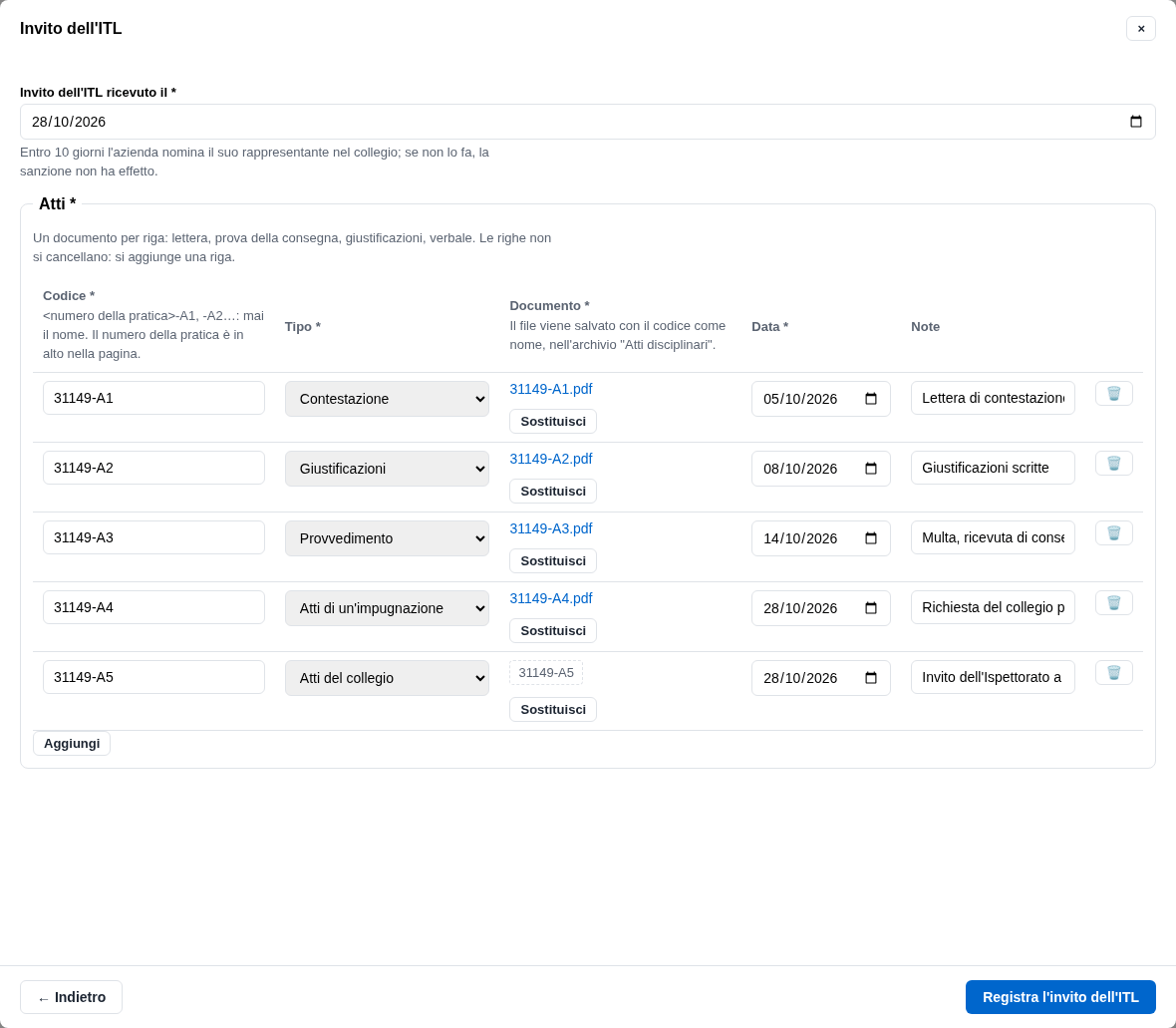Focus the code field containing 31149-A1

point(153,399)
